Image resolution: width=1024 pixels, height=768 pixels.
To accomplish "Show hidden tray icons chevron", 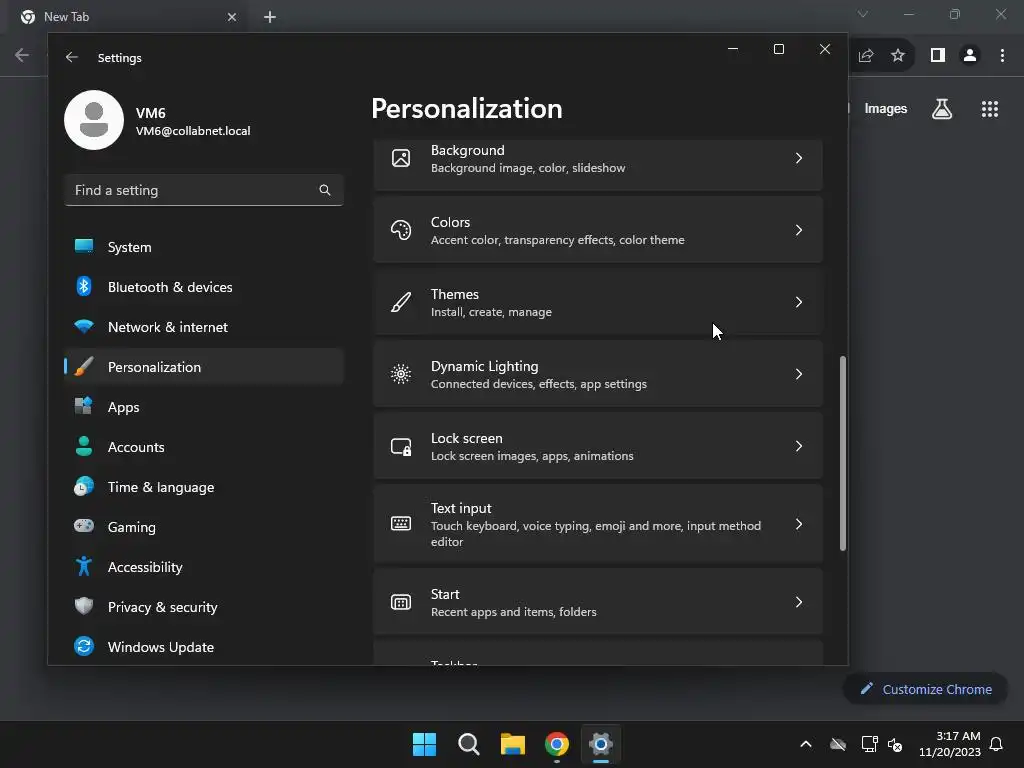I will [x=806, y=744].
